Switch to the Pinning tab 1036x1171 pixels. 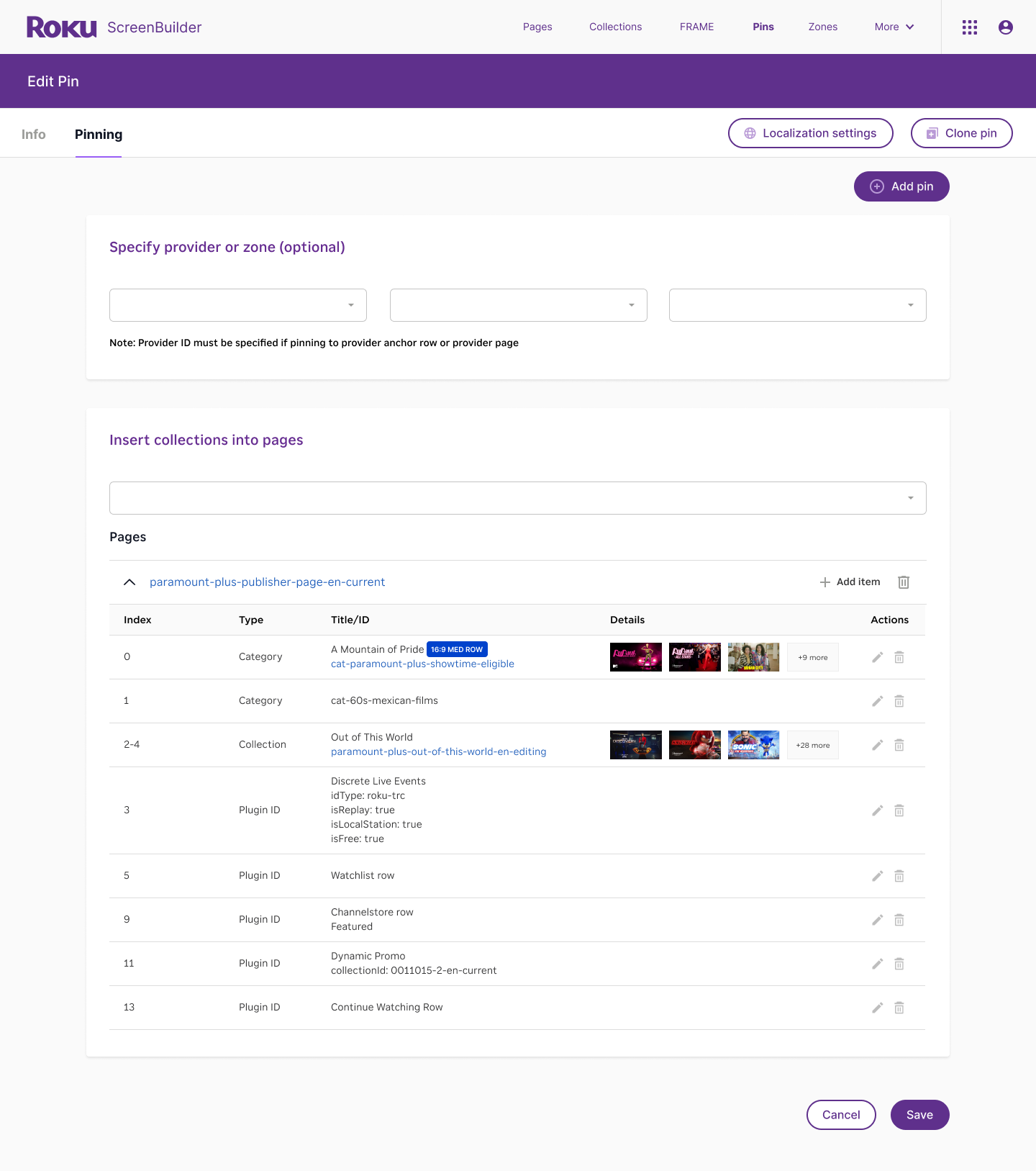pos(99,135)
